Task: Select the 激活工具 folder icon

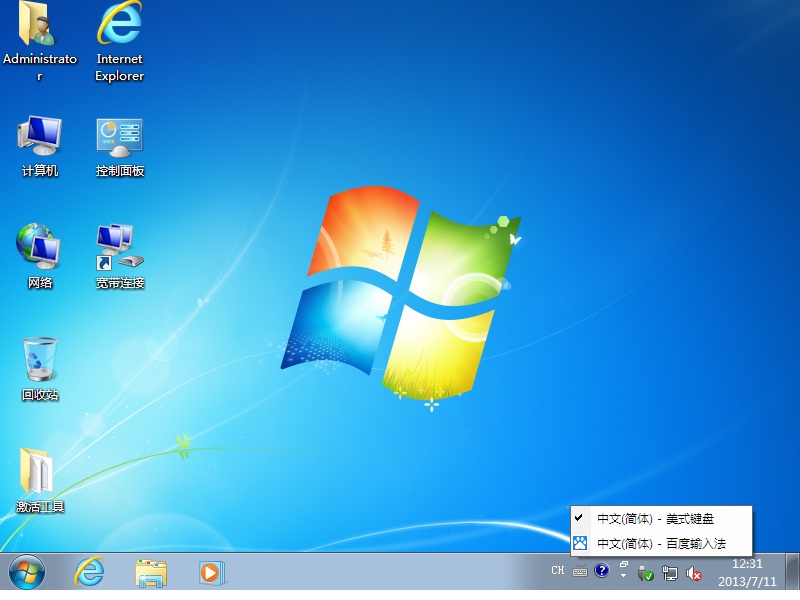Action: tap(40, 480)
